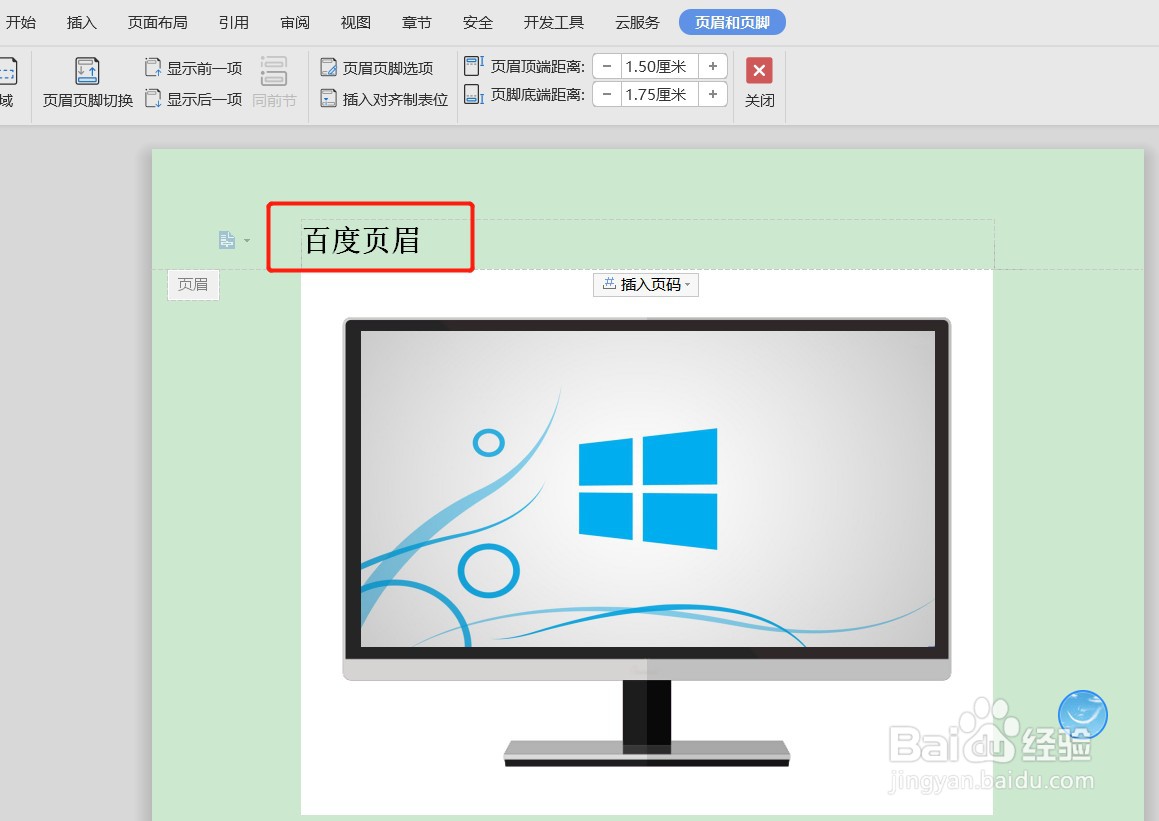Increase 页眉顶端距离 with plus button
This screenshot has height=821, width=1159.
click(713, 67)
